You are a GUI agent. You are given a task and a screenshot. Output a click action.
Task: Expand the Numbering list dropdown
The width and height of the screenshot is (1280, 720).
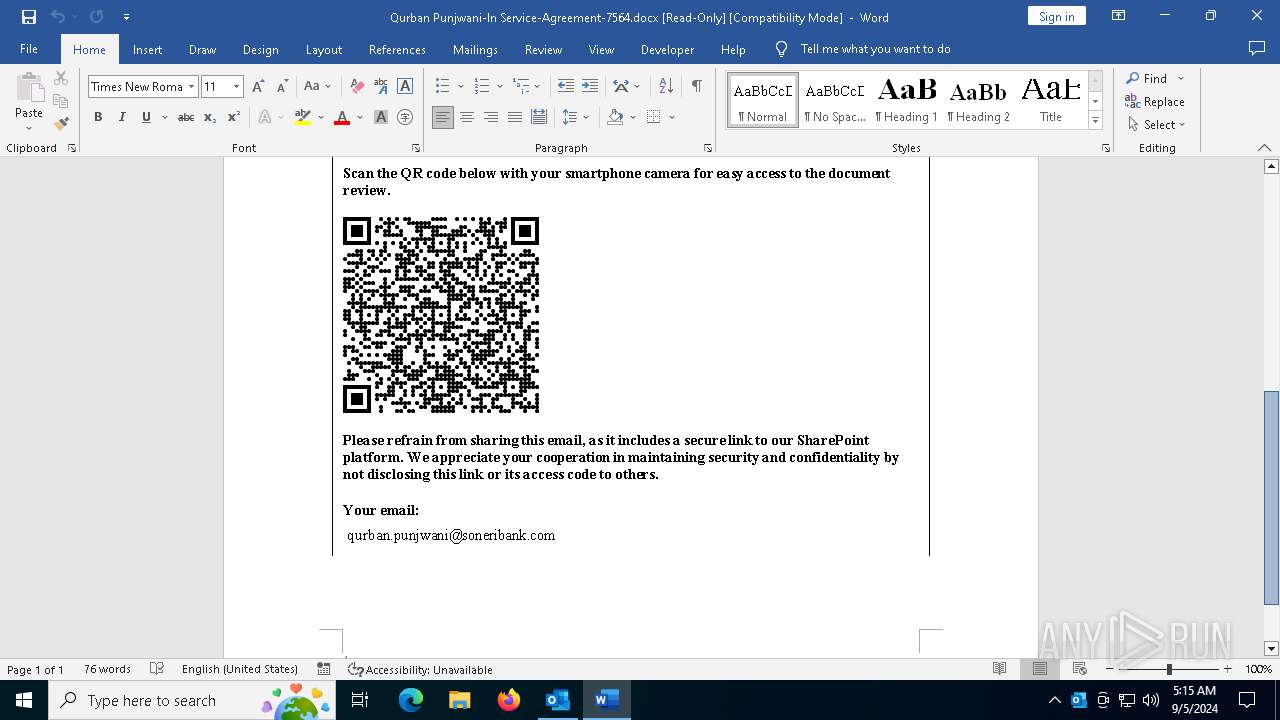point(499,86)
